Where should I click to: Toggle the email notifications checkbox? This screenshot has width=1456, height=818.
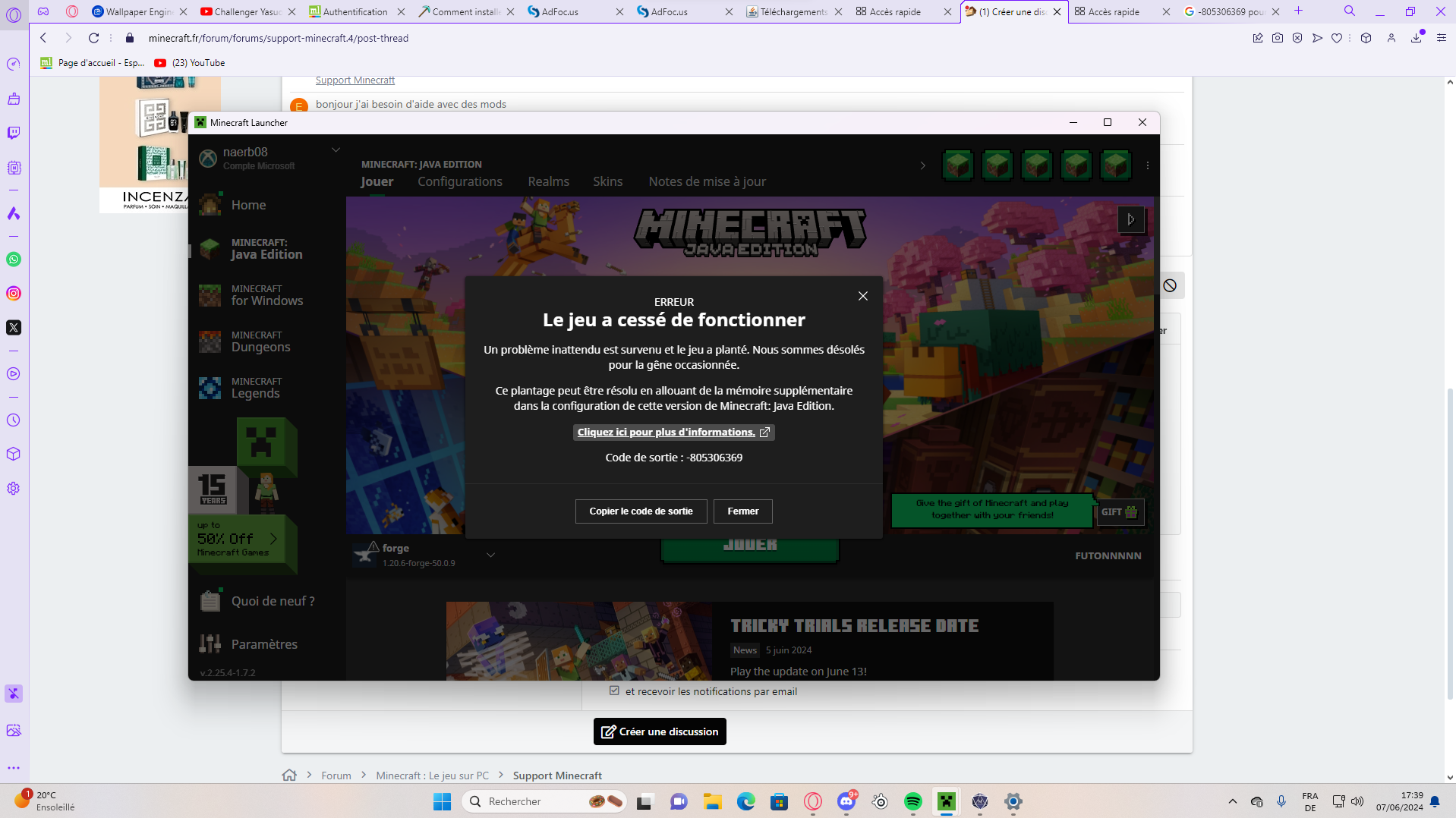(614, 691)
